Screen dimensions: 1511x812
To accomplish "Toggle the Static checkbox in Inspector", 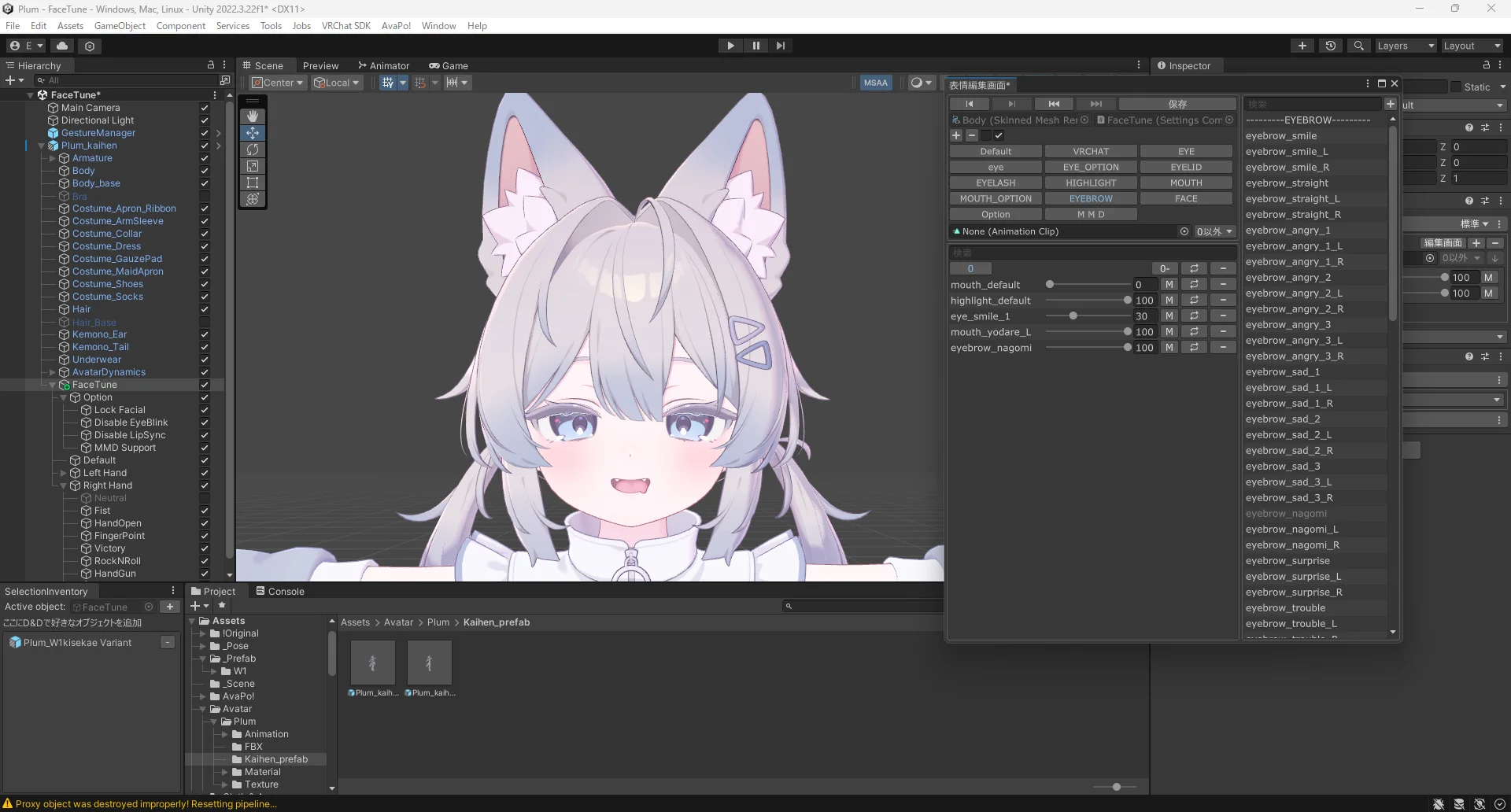I will (x=1456, y=87).
